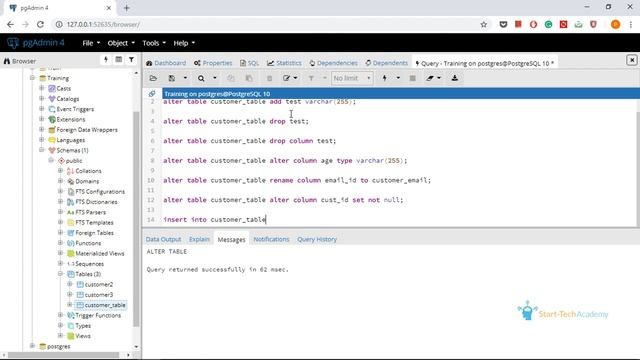Viewport: 640px width, 360px height.
Task: Show the Query History tab
Action: point(317,239)
